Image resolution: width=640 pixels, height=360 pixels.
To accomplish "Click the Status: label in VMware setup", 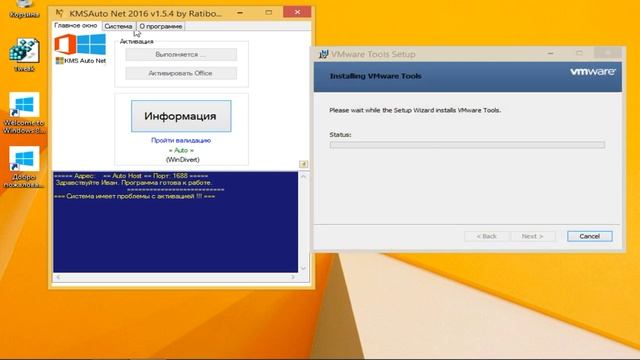I will coord(340,135).
